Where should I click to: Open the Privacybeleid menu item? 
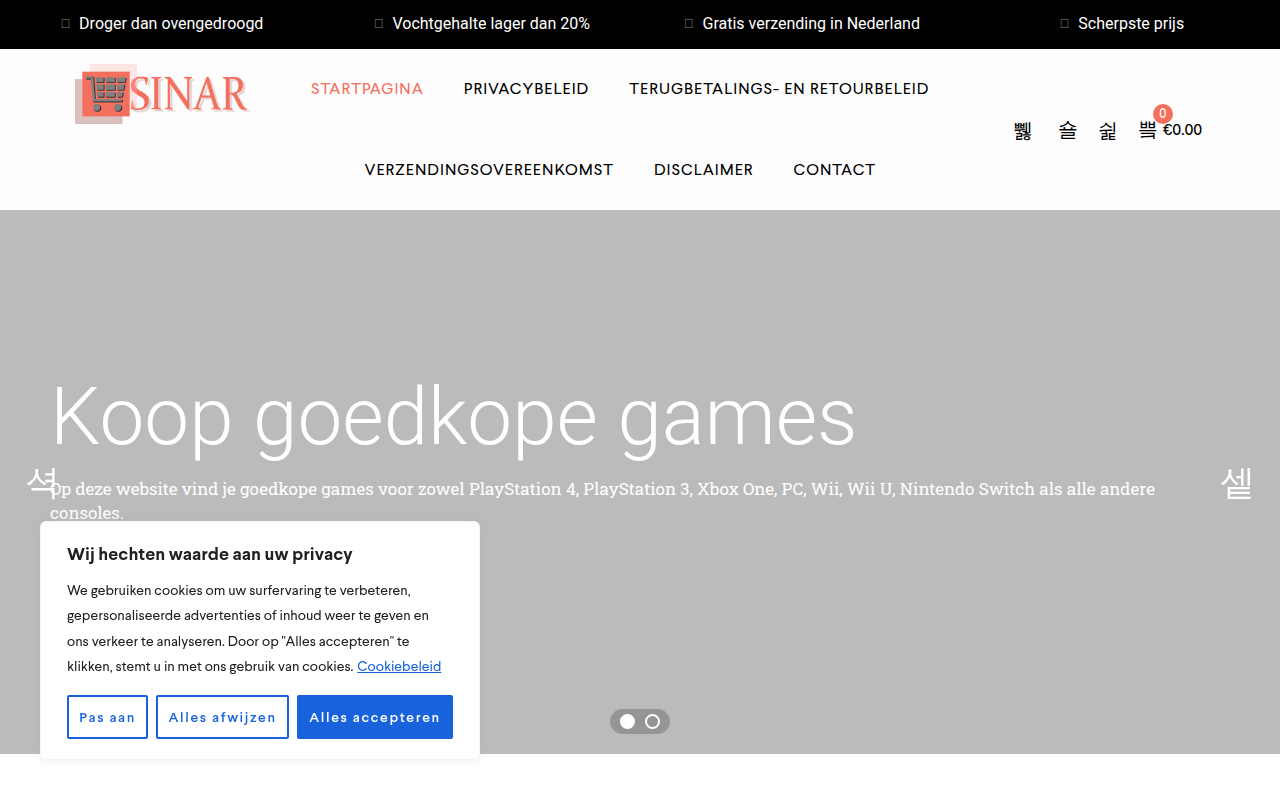[x=526, y=89]
